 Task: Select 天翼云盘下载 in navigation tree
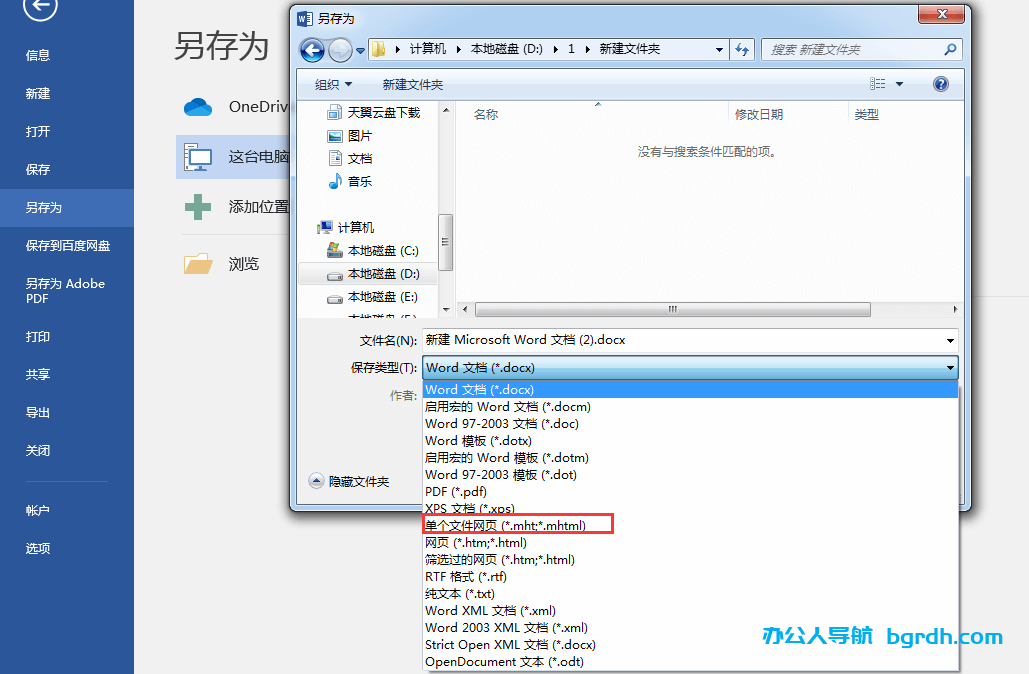click(373, 113)
